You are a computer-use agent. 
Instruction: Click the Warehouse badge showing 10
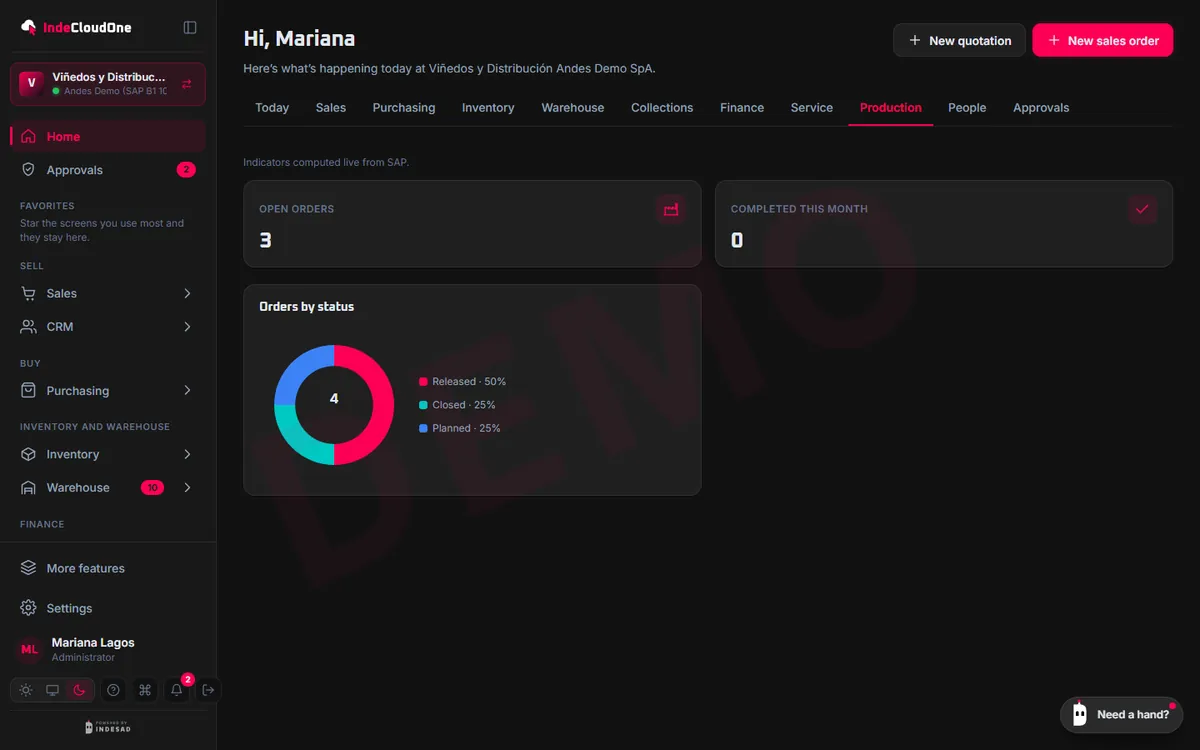[152, 488]
